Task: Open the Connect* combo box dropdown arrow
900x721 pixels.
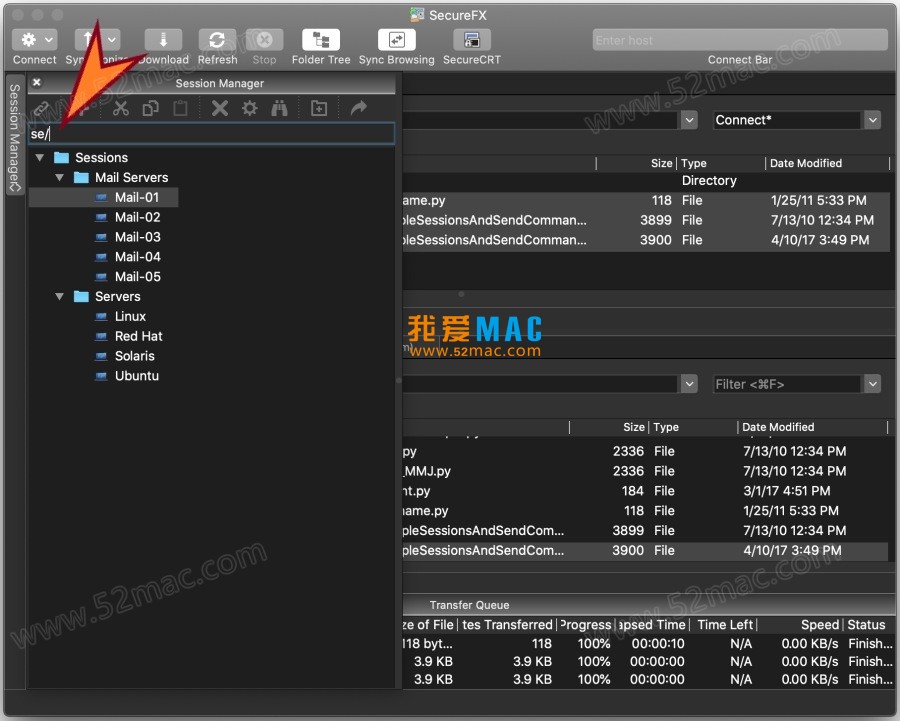Action: tap(873, 120)
